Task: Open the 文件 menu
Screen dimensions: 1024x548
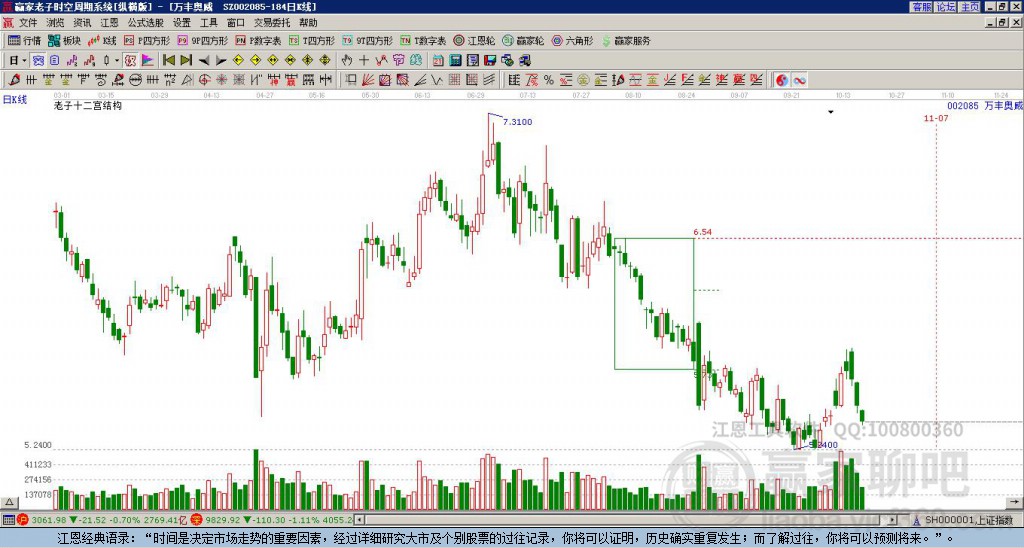Action: tap(28, 23)
